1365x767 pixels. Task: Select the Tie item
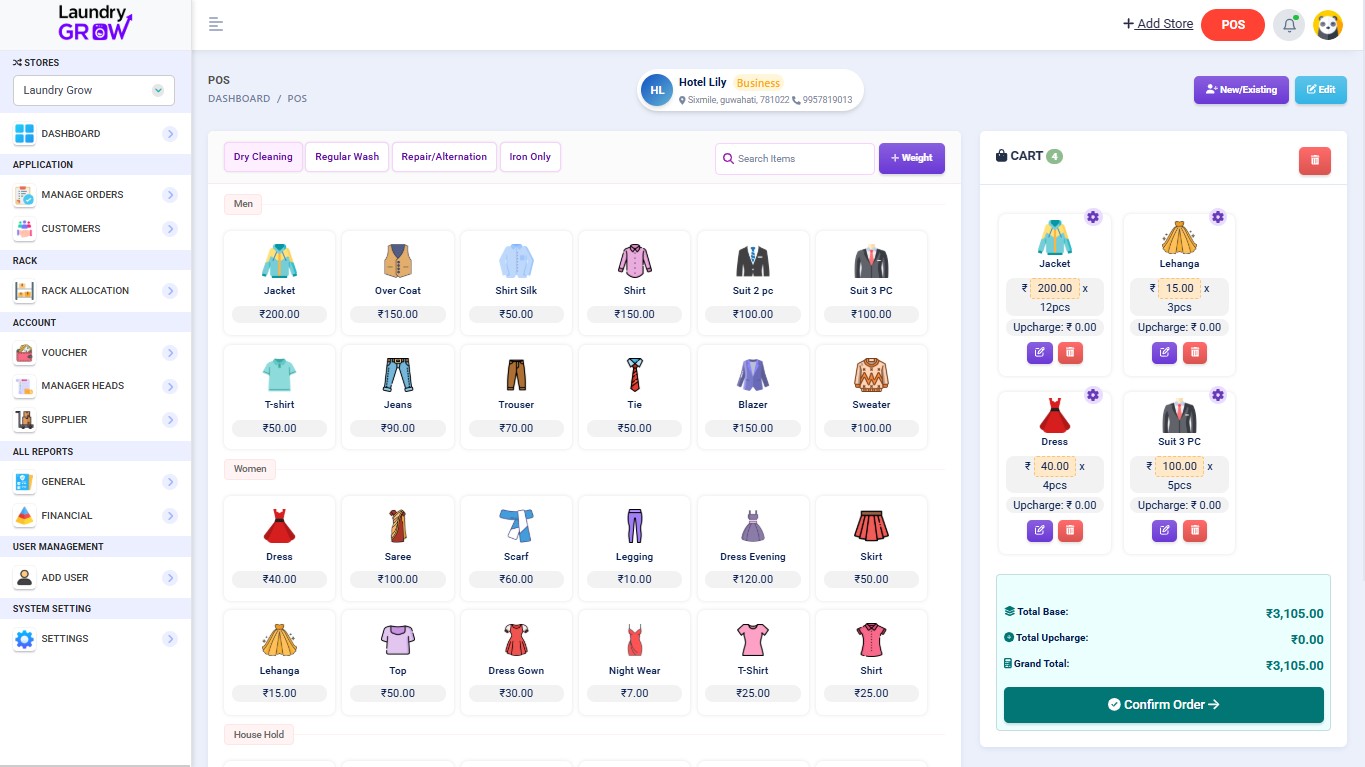pyautogui.click(x=634, y=397)
